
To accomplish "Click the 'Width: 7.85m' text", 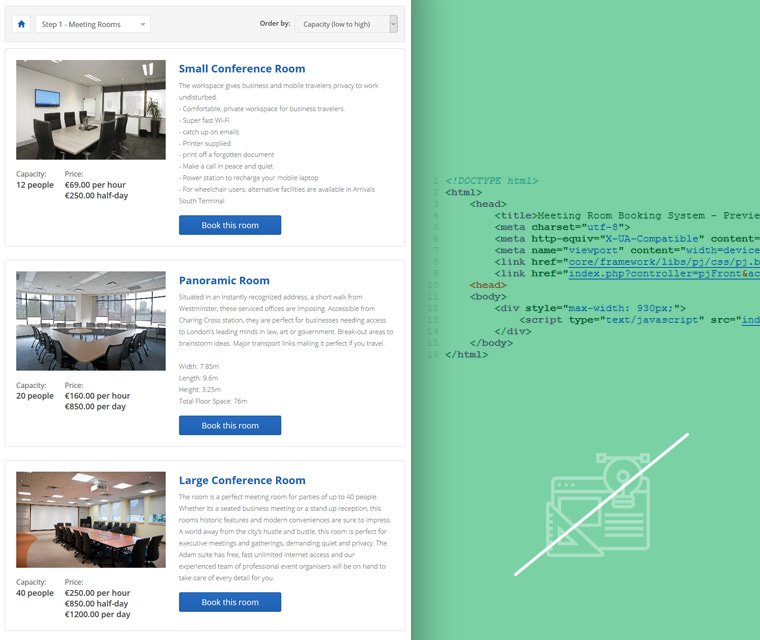I will [199, 366].
